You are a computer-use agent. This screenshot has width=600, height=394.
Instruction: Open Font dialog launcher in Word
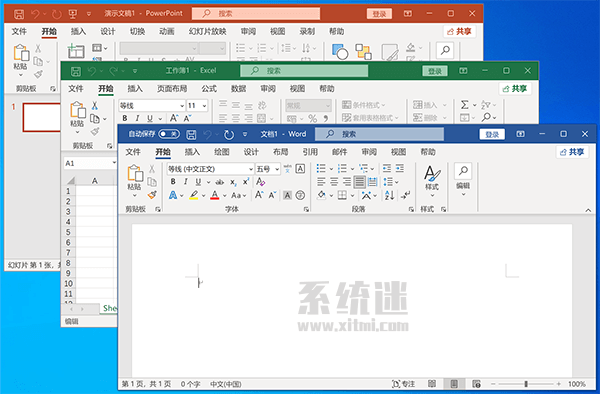[306, 209]
